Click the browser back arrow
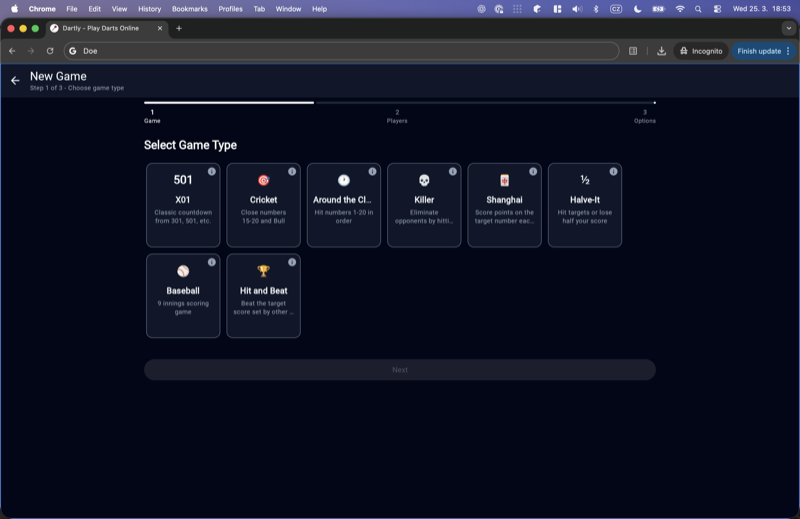This screenshot has height=519, width=800. click(x=12, y=51)
